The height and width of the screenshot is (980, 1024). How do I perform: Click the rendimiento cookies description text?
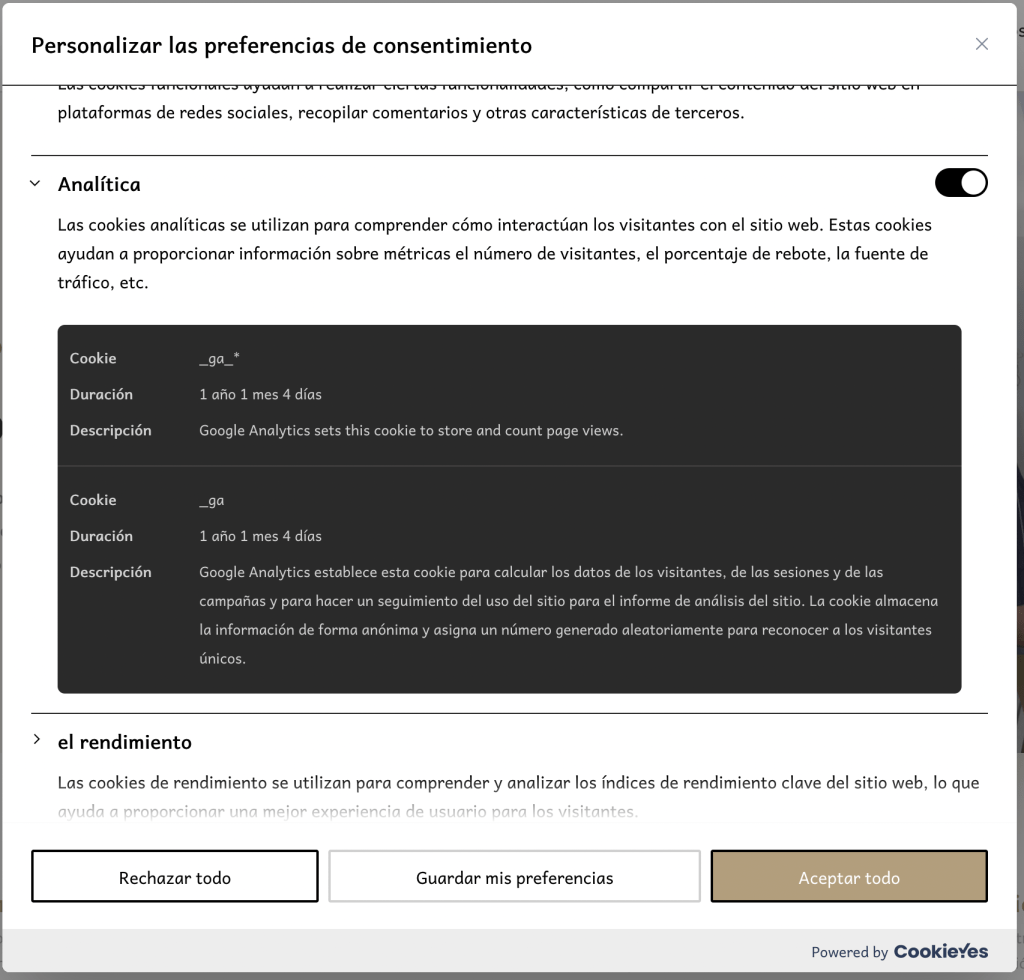click(x=519, y=797)
